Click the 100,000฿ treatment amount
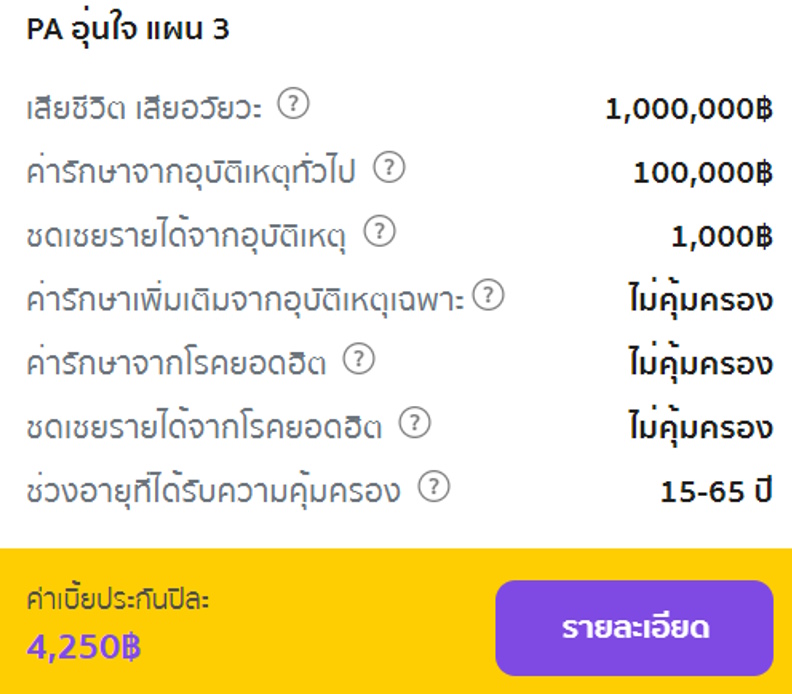792x694 pixels. (703, 173)
